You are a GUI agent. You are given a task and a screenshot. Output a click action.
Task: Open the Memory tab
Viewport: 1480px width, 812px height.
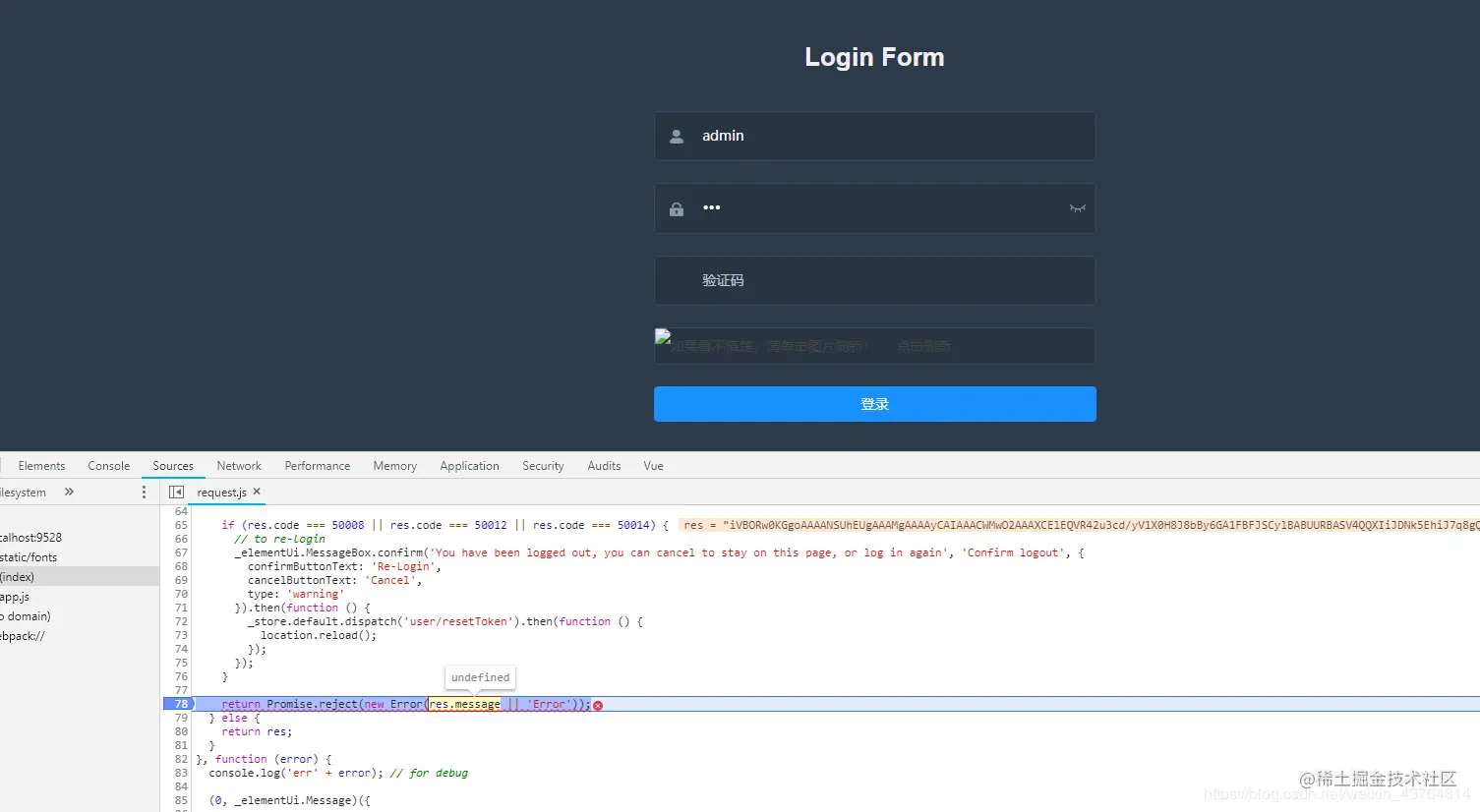tap(395, 466)
